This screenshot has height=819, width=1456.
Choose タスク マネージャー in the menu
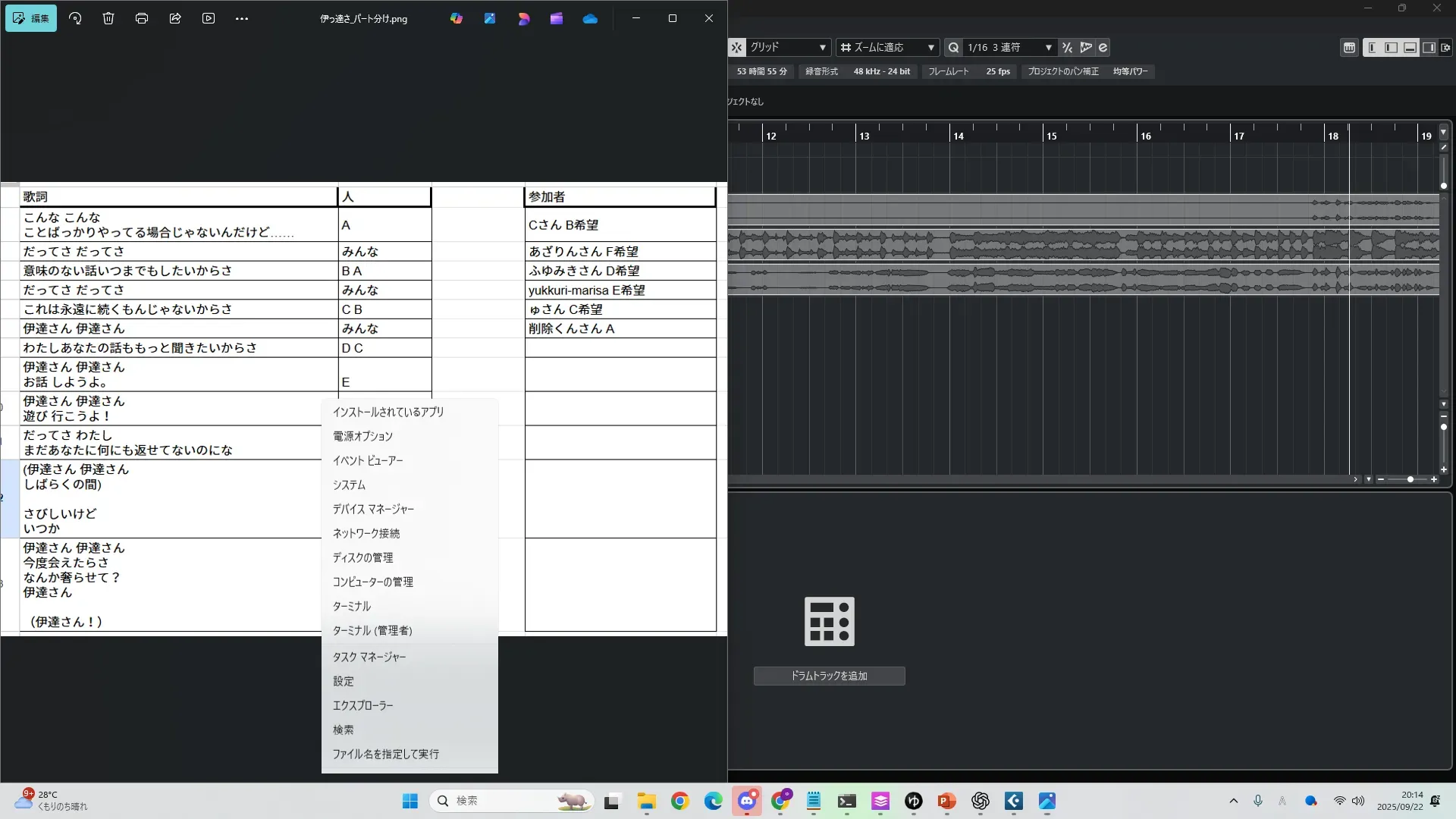tap(369, 657)
